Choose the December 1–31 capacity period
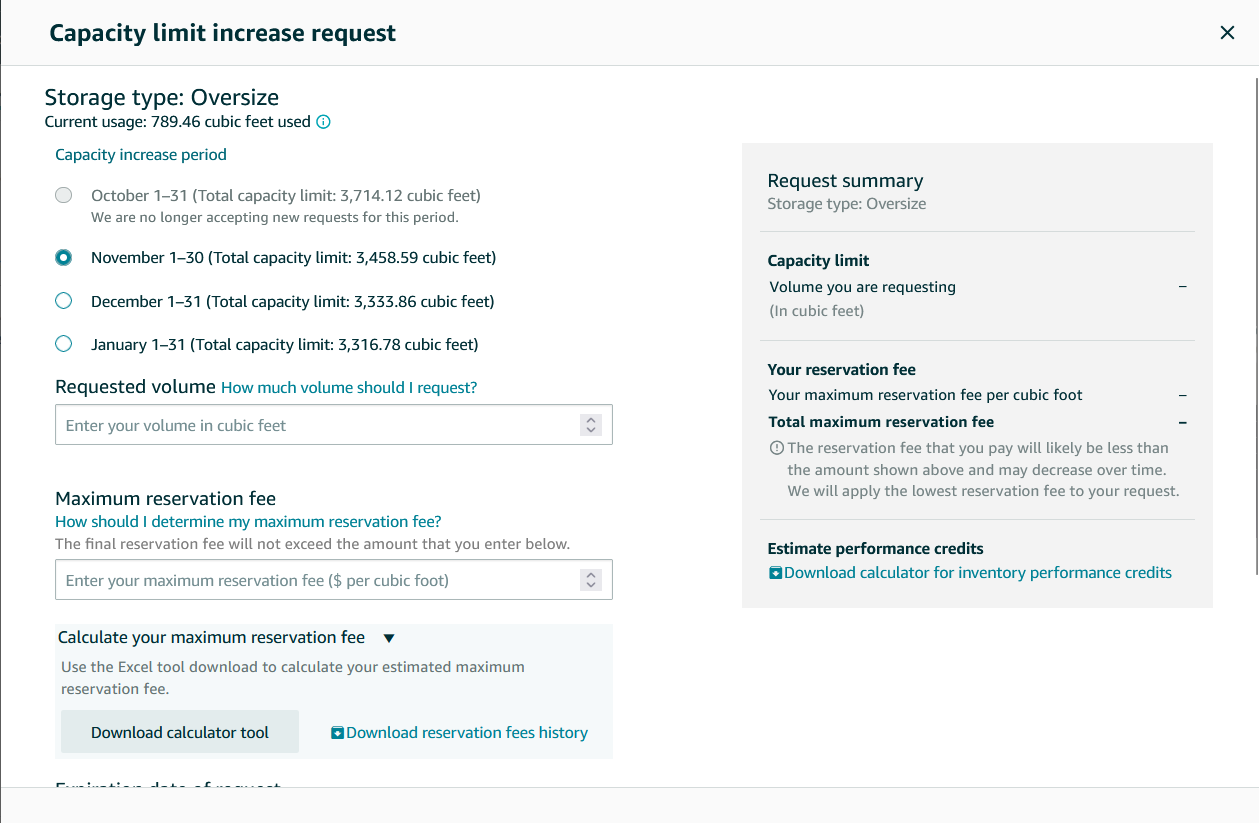The width and height of the screenshot is (1259, 823). click(x=64, y=301)
